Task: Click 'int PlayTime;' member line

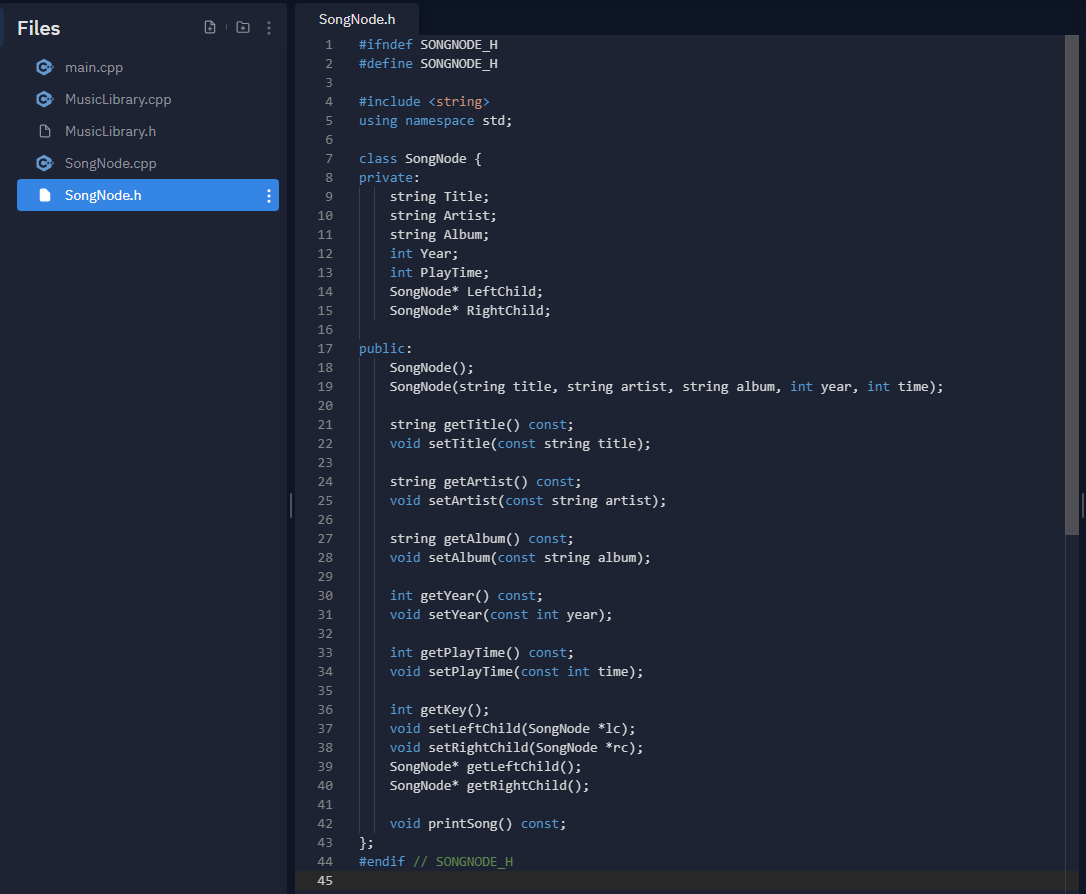Action: (x=439, y=273)
